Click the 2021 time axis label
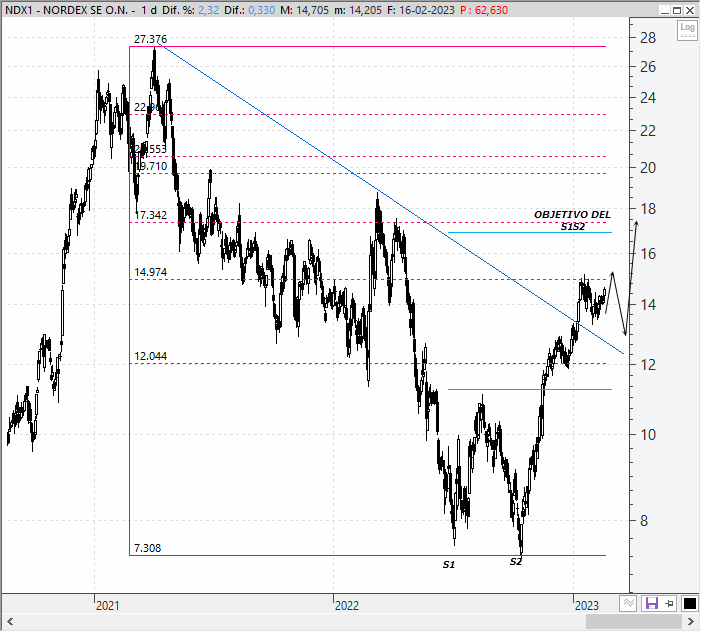This screenshot has height=632, width=701. [x=108, y=606]
